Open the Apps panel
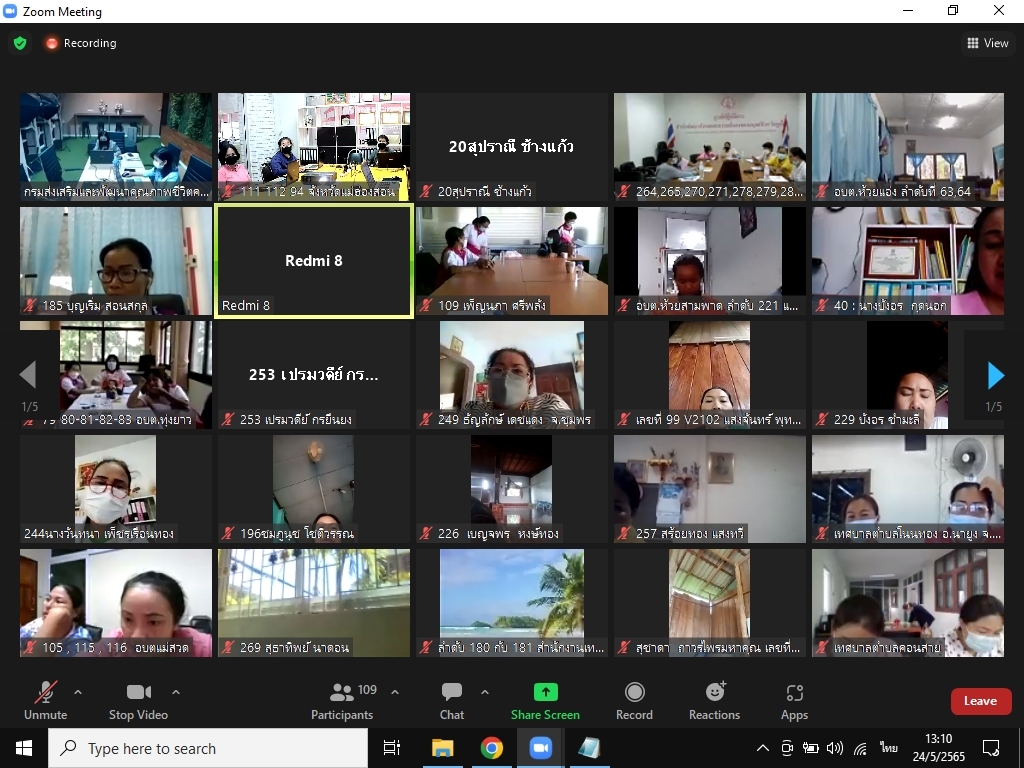The width and height of the screenshot is (1024, 768). click(x=794, y=700)
